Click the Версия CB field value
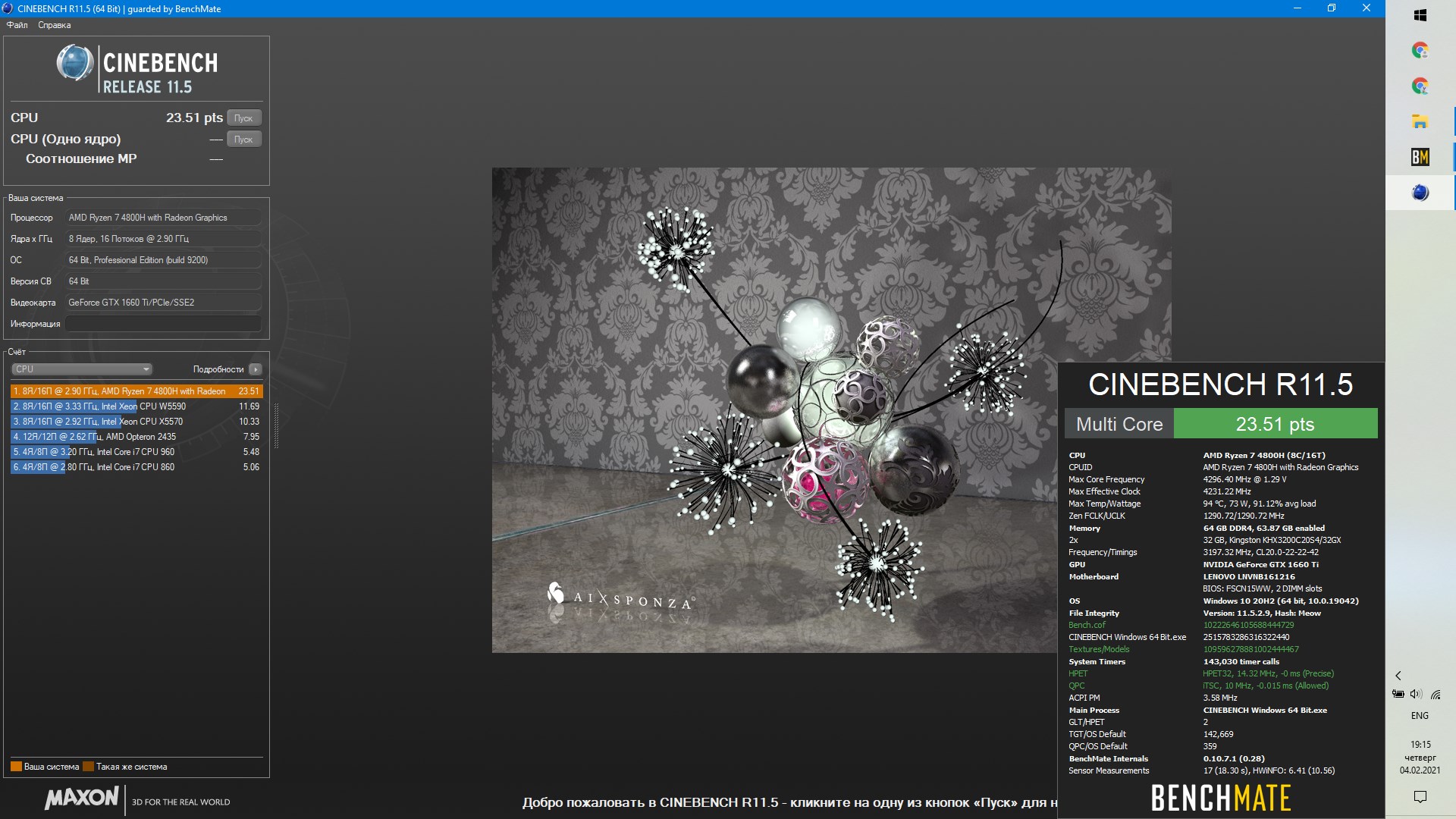Image resolution: width=1456 pixels, height=819 pixels. [163, 281]
